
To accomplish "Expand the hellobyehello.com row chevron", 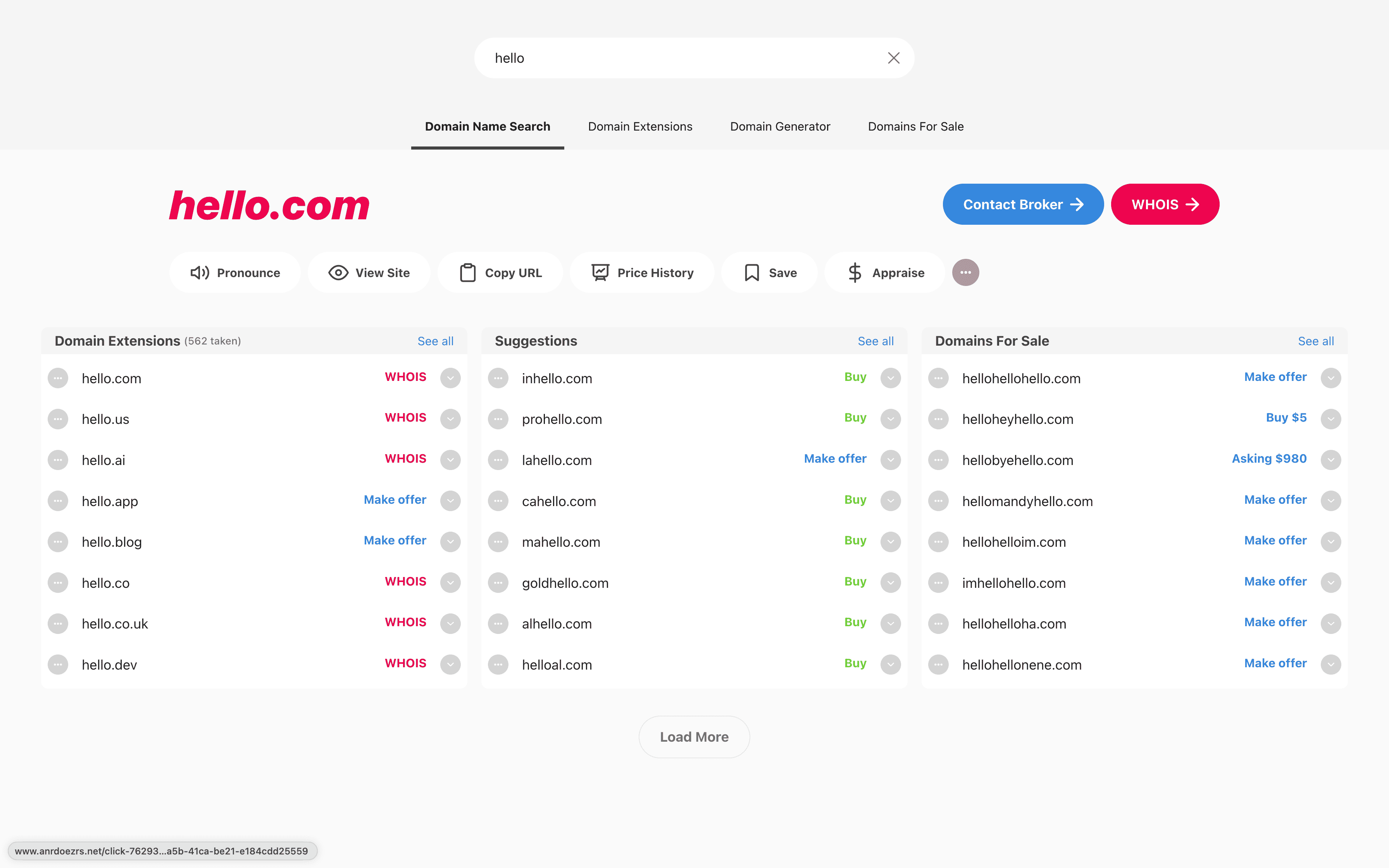I will pyautogui.click(x=1330, y=460).
